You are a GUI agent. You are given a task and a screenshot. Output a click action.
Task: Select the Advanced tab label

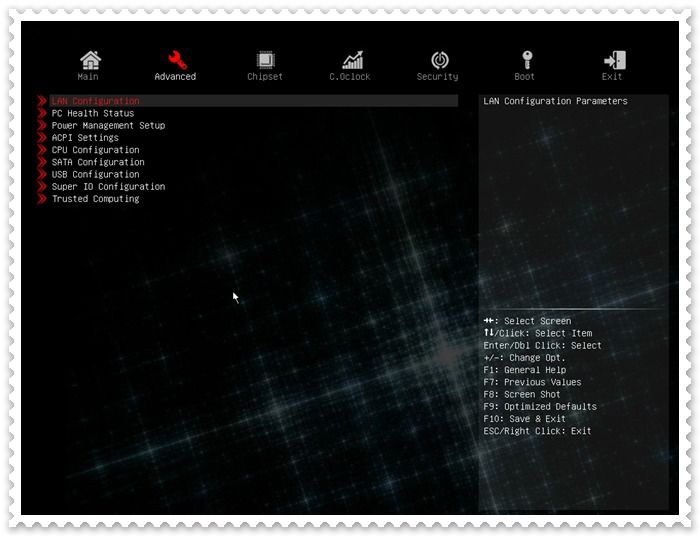point(175,77)
